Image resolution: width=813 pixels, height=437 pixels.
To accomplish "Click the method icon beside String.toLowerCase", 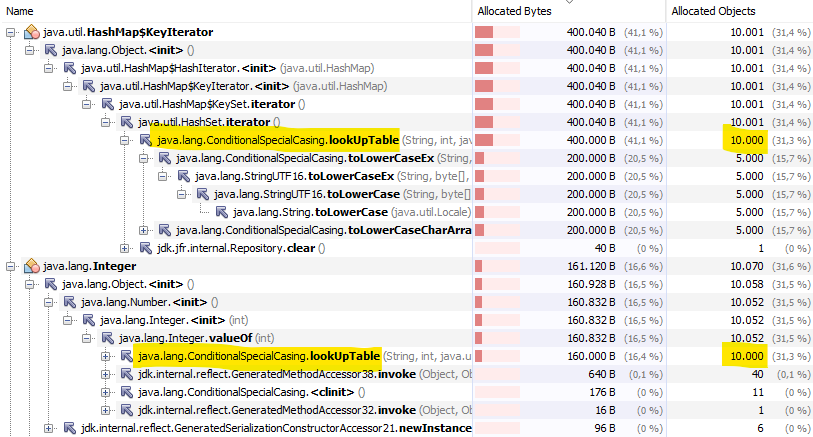I will [x=220, y=212].
